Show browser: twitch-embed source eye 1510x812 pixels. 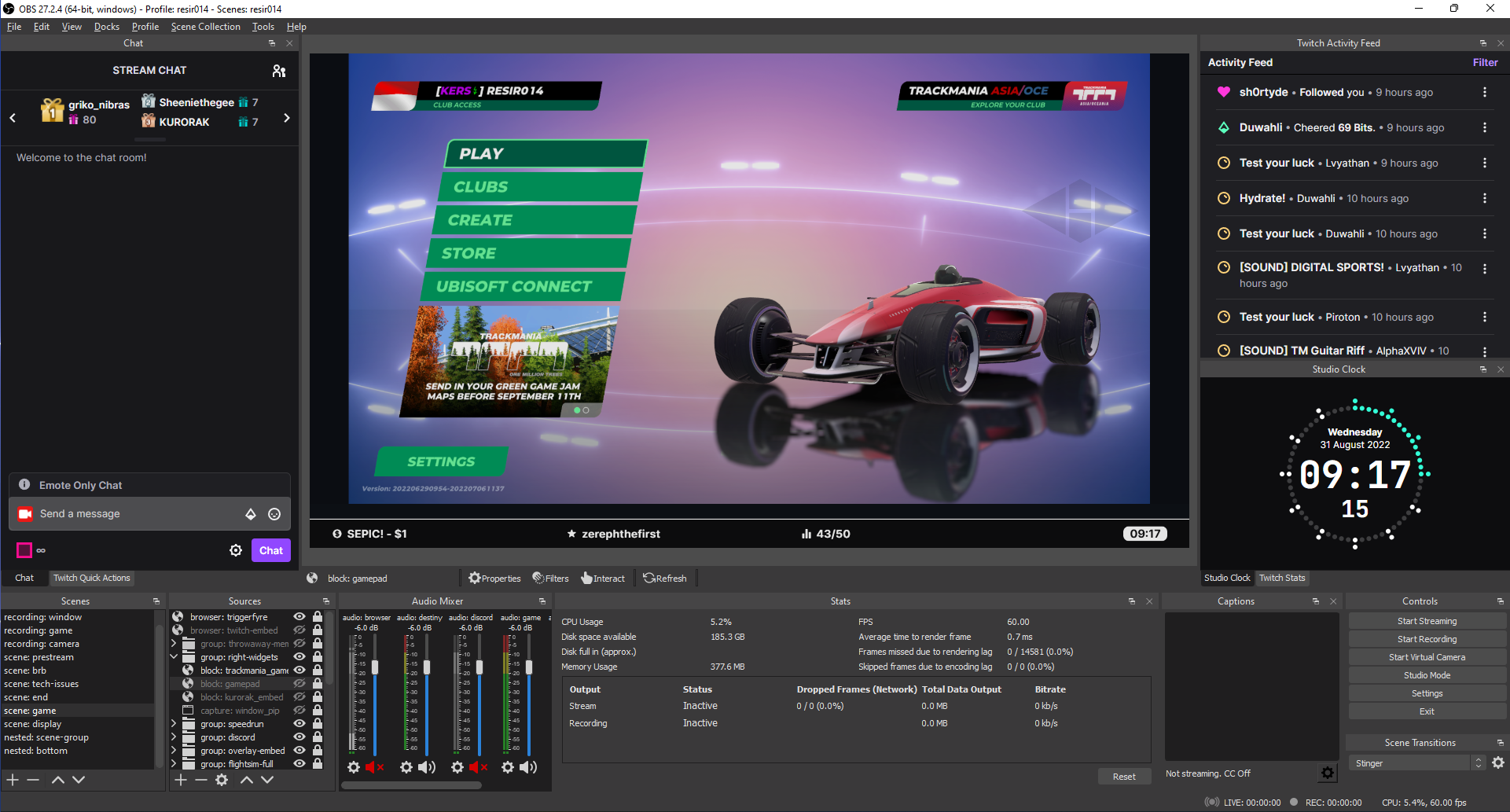pos(299,630)
